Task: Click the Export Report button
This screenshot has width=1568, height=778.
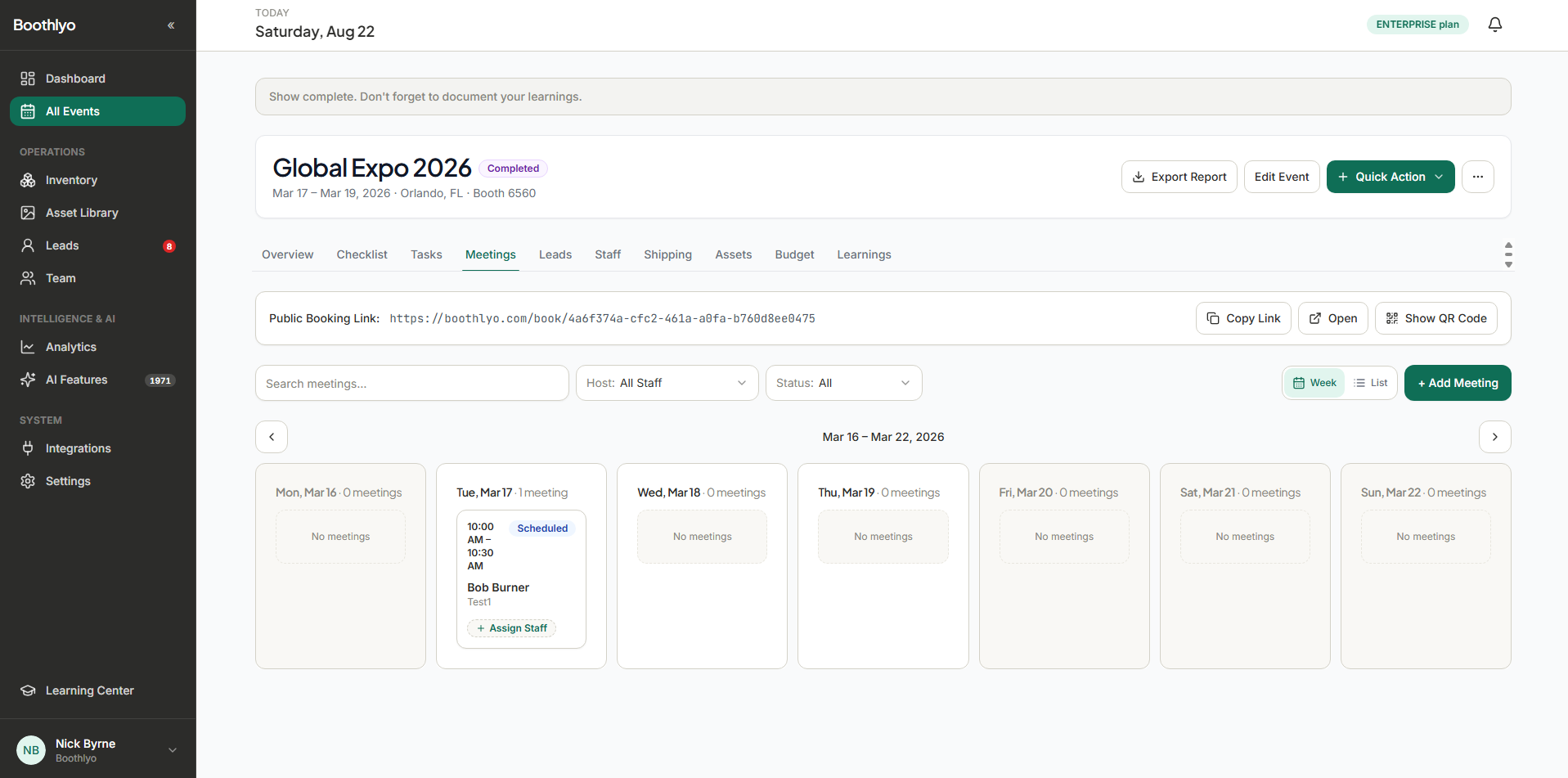Action: click(1179, 177)
